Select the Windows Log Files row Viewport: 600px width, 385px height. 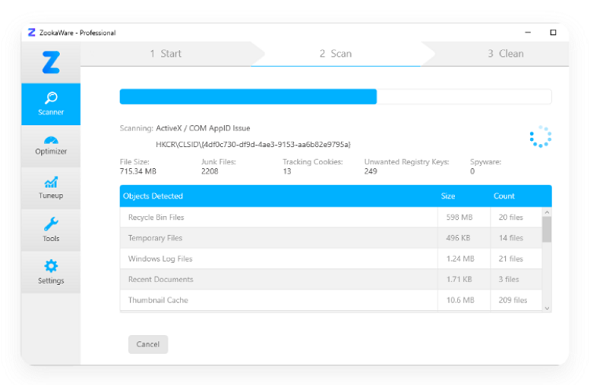click(x=331, y=259)
